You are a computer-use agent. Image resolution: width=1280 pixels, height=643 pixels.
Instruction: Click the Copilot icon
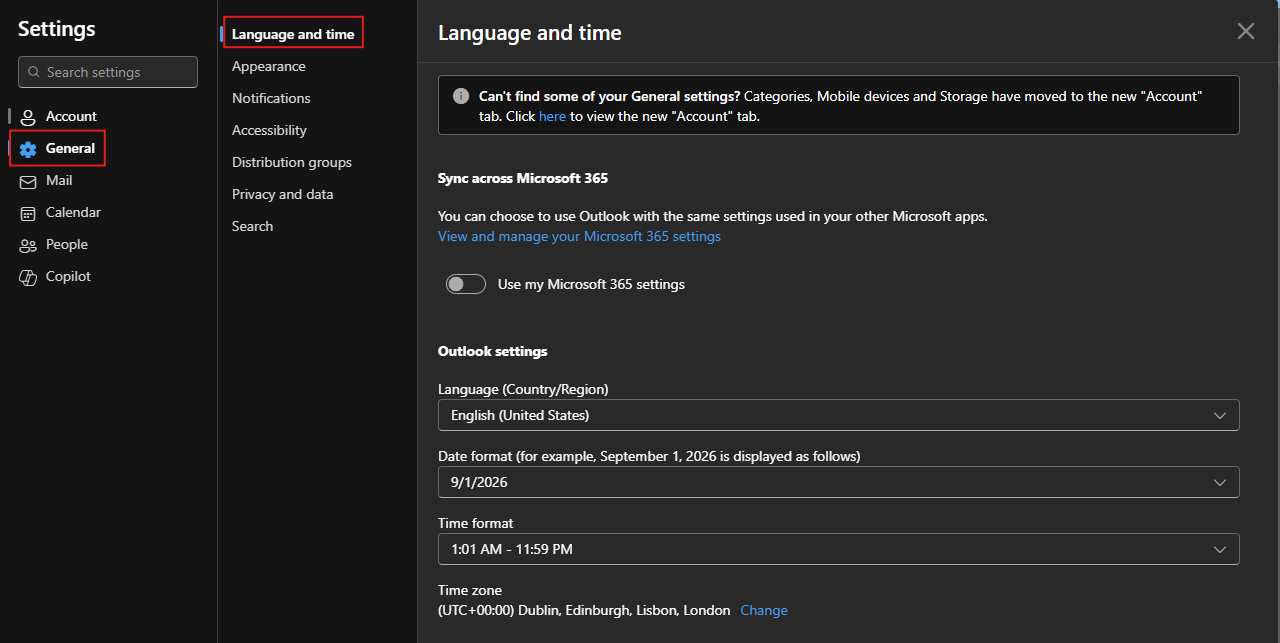click(x=28, y=277)
